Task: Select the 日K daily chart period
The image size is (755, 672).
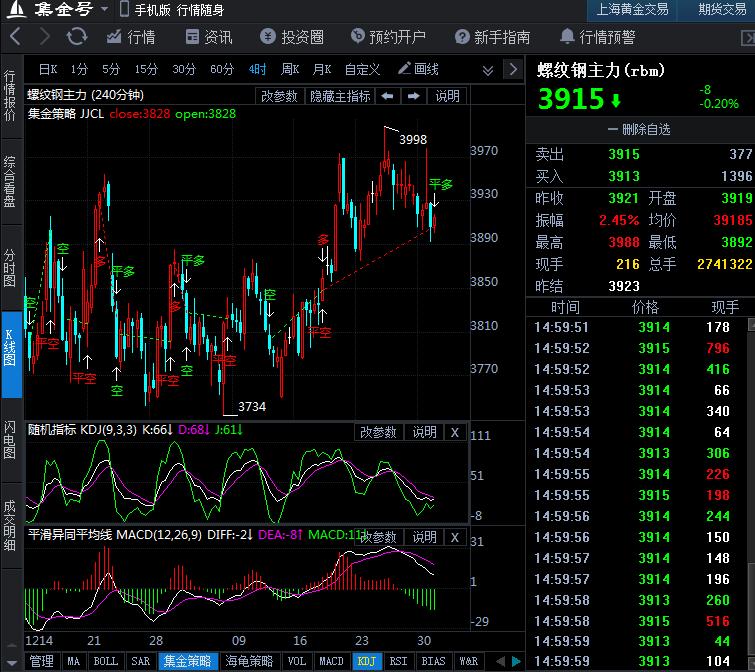Action: pyautogui.click(x=48, y=69)
